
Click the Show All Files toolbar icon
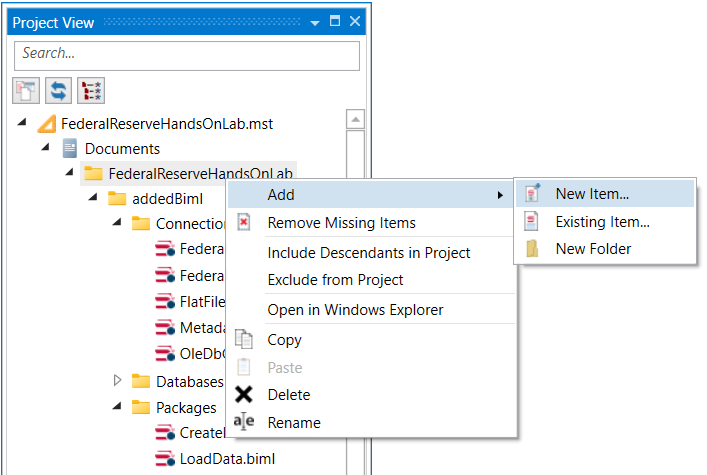pyautogui.click(x=26, y=91)
